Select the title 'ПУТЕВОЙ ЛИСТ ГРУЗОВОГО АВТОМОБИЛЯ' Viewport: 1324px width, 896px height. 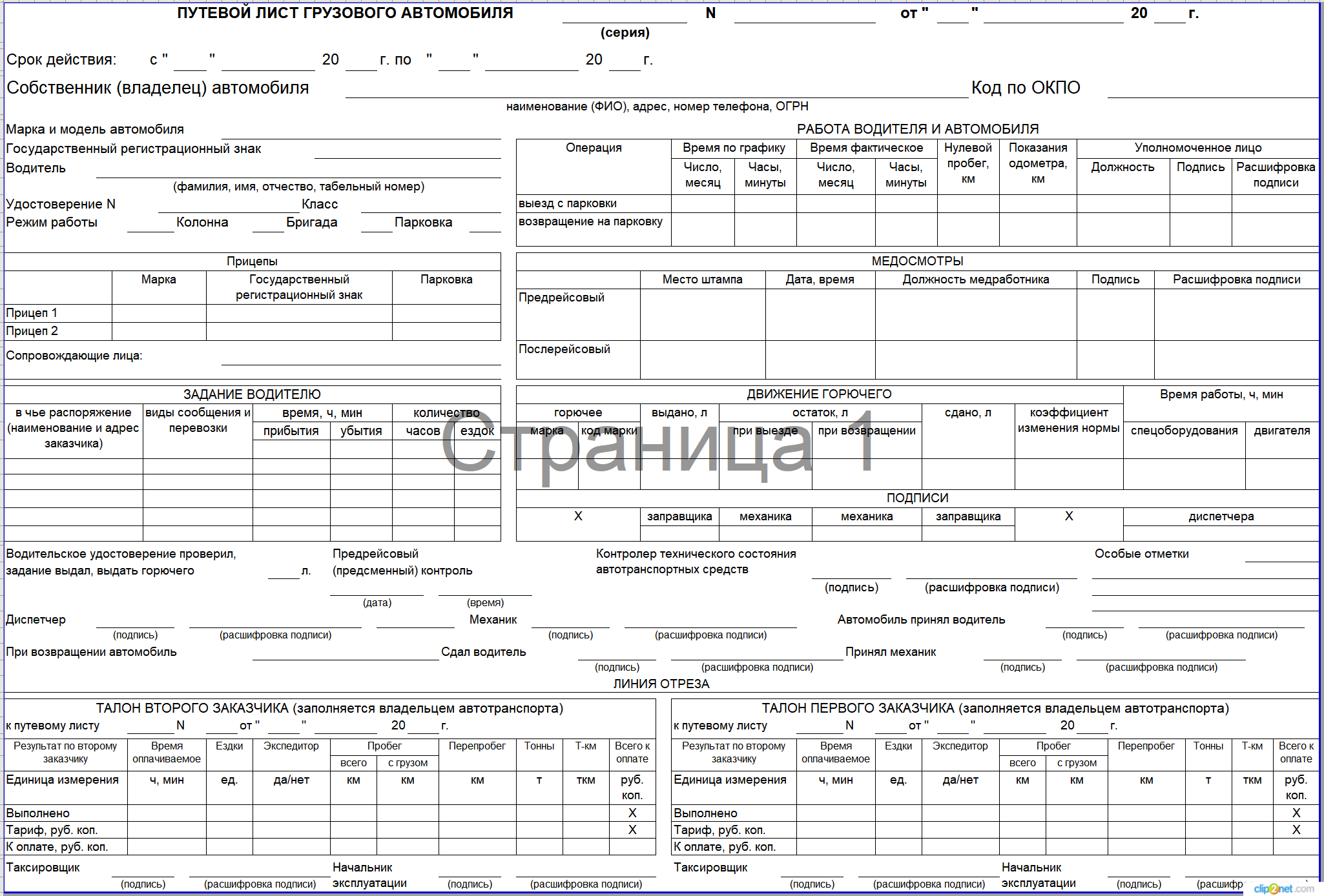345,13
